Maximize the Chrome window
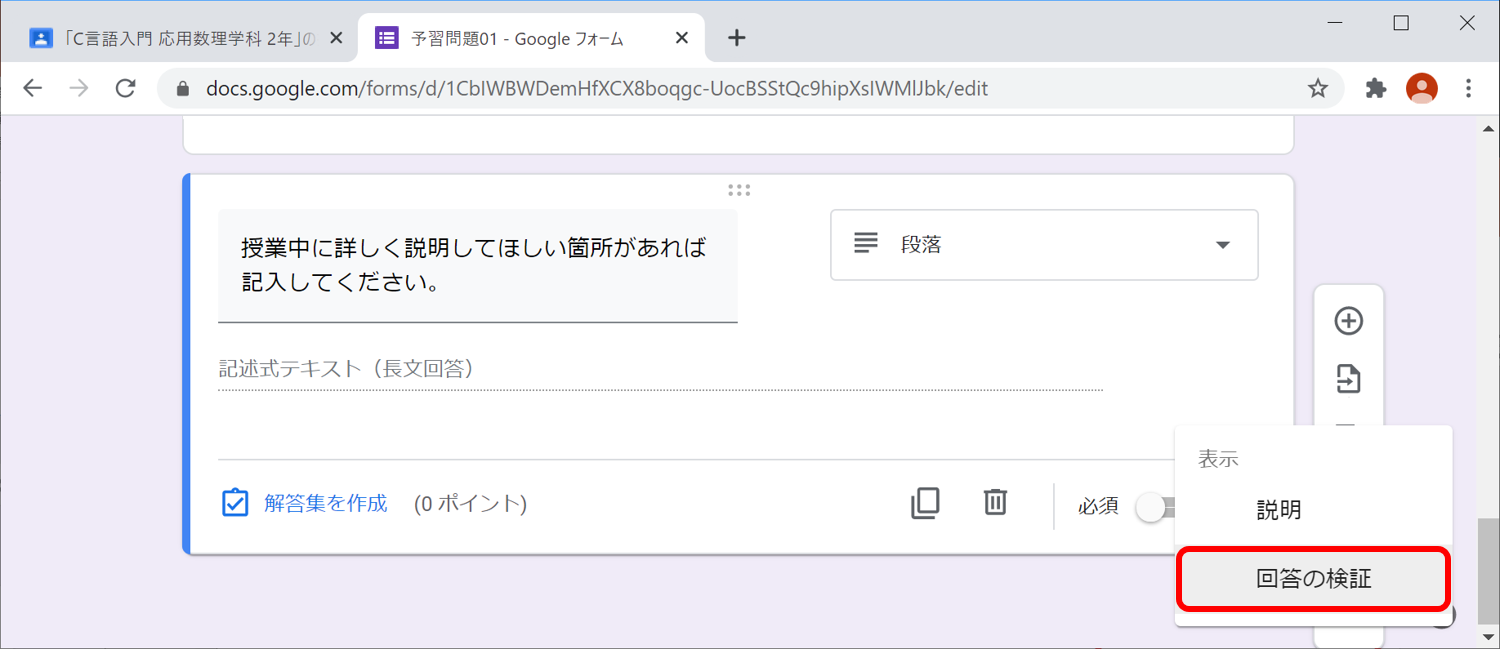 click(x=1401, y=23)
